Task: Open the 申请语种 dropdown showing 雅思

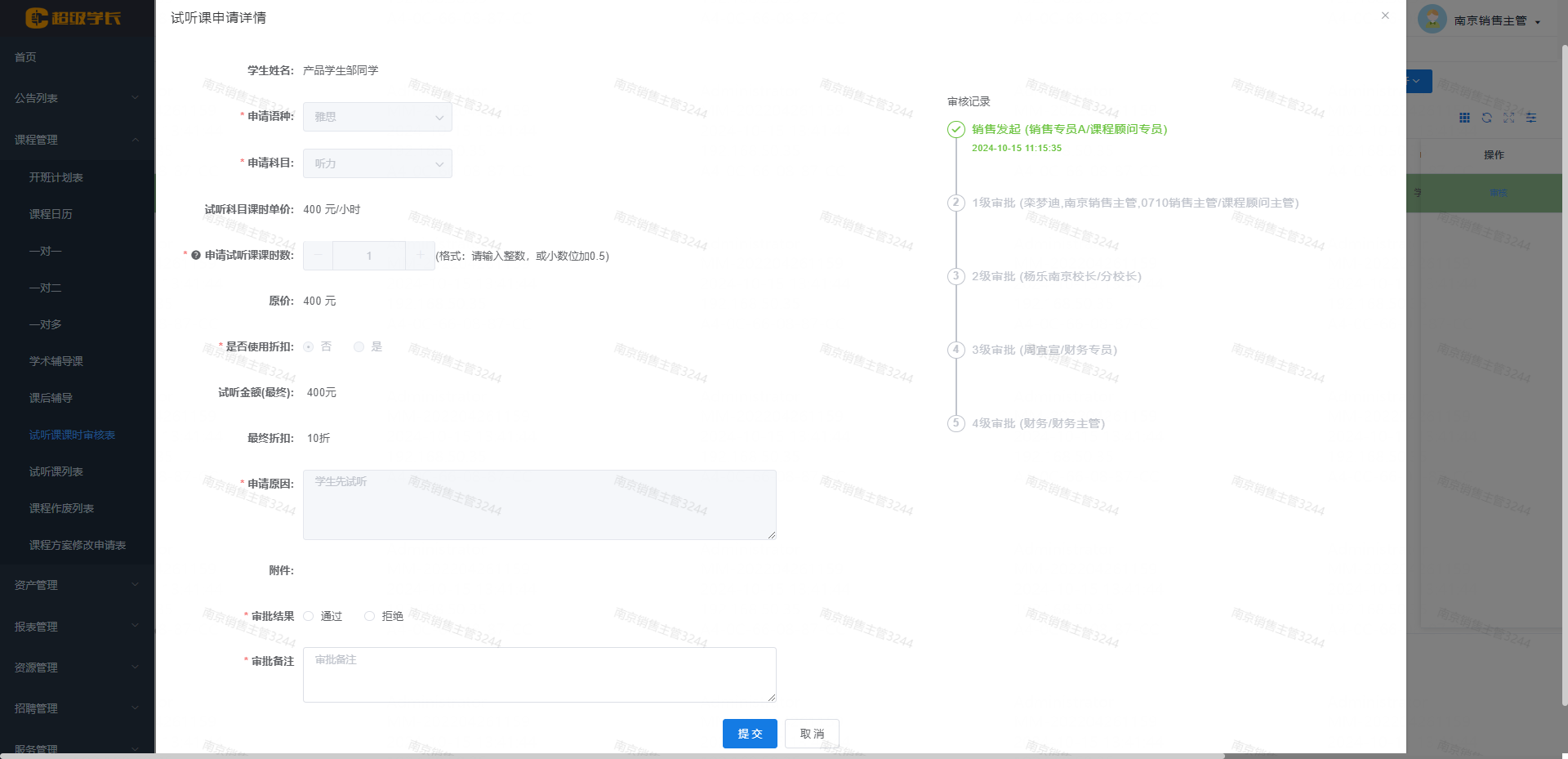Action: tap(377, 117)
